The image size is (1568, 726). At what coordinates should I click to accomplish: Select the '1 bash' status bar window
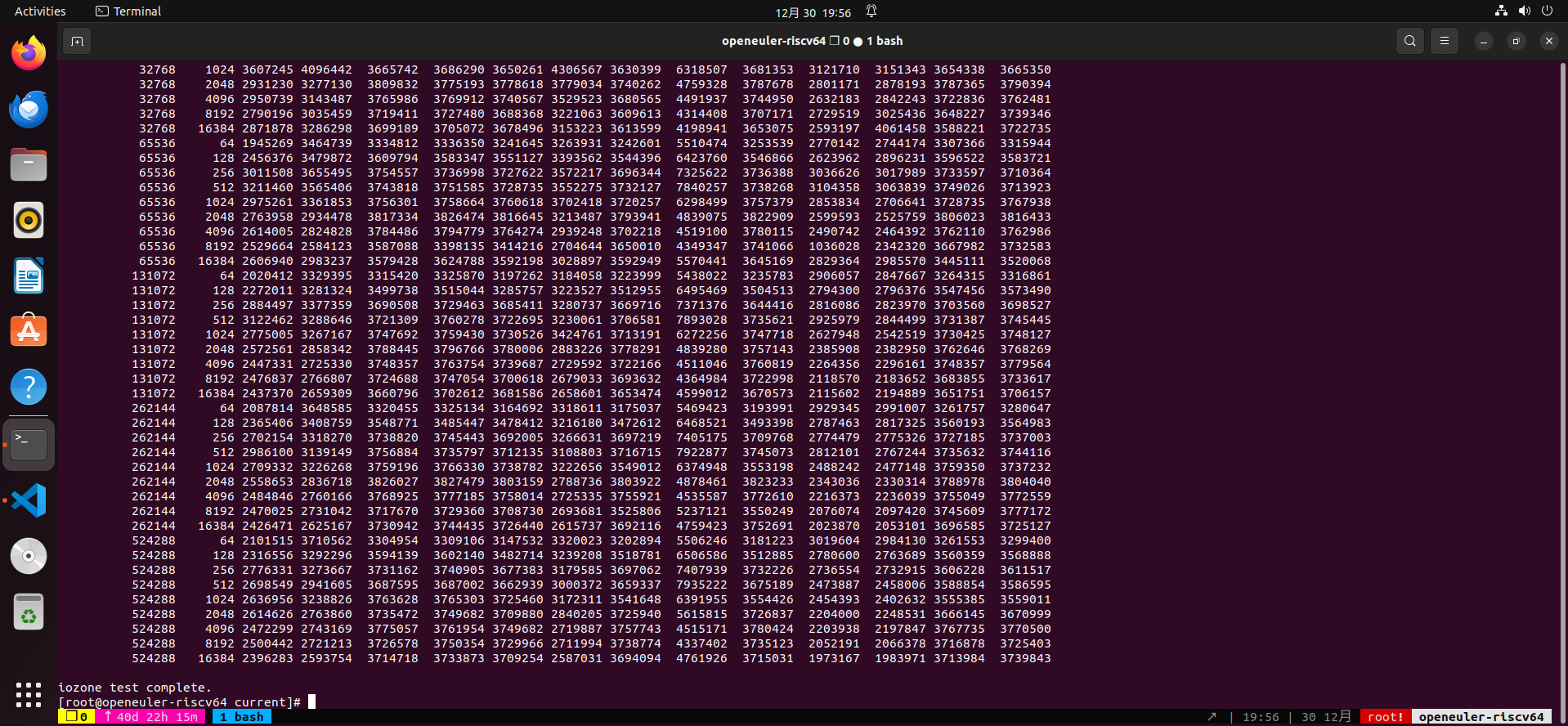point(242,717)
